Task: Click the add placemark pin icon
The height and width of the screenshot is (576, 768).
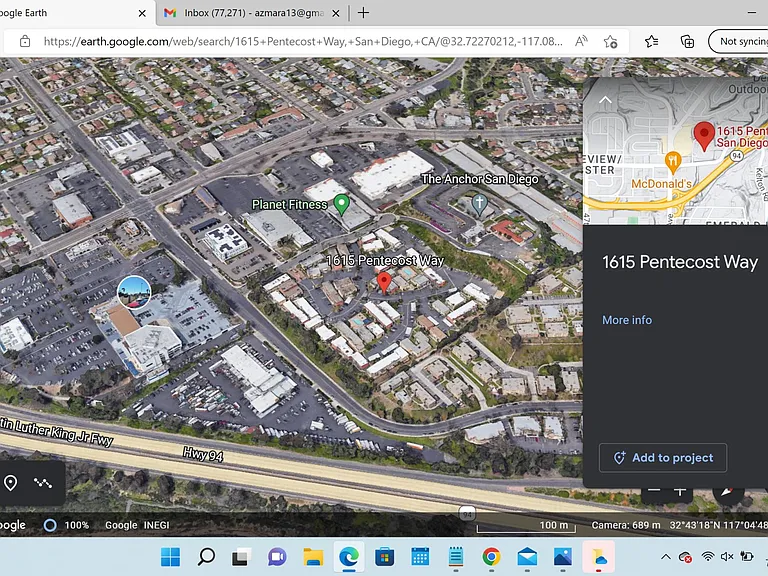Action: [x=10, y=483]
